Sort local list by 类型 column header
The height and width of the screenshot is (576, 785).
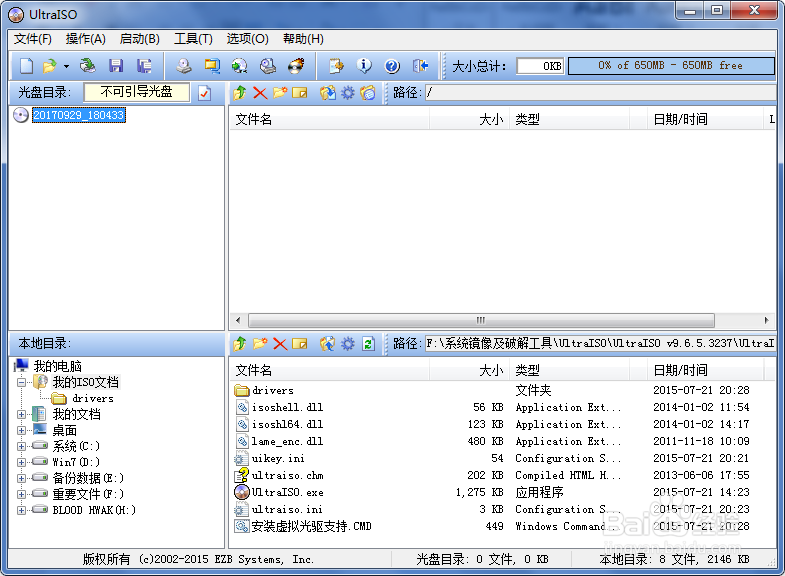[569, 370]
